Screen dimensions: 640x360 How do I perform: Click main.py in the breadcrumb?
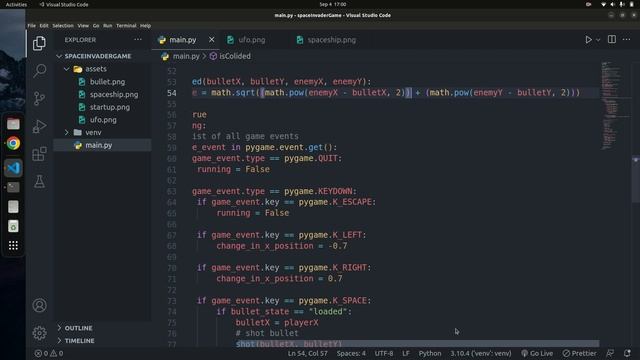(x=186, y=56)
